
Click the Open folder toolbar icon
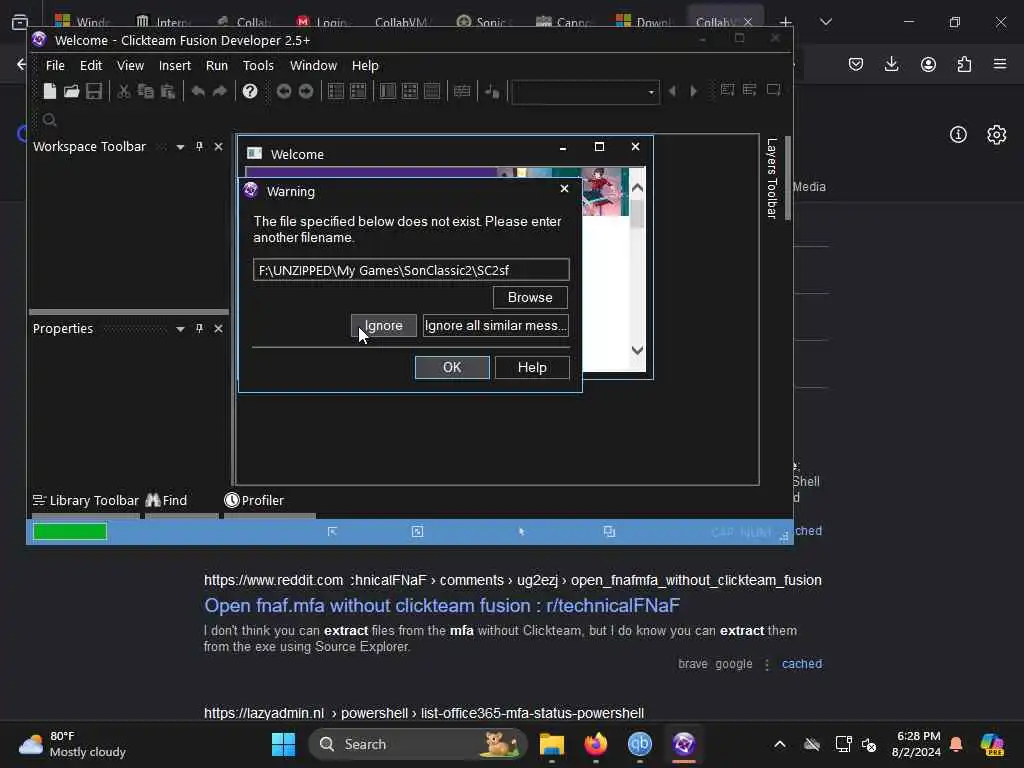point(71,91)
